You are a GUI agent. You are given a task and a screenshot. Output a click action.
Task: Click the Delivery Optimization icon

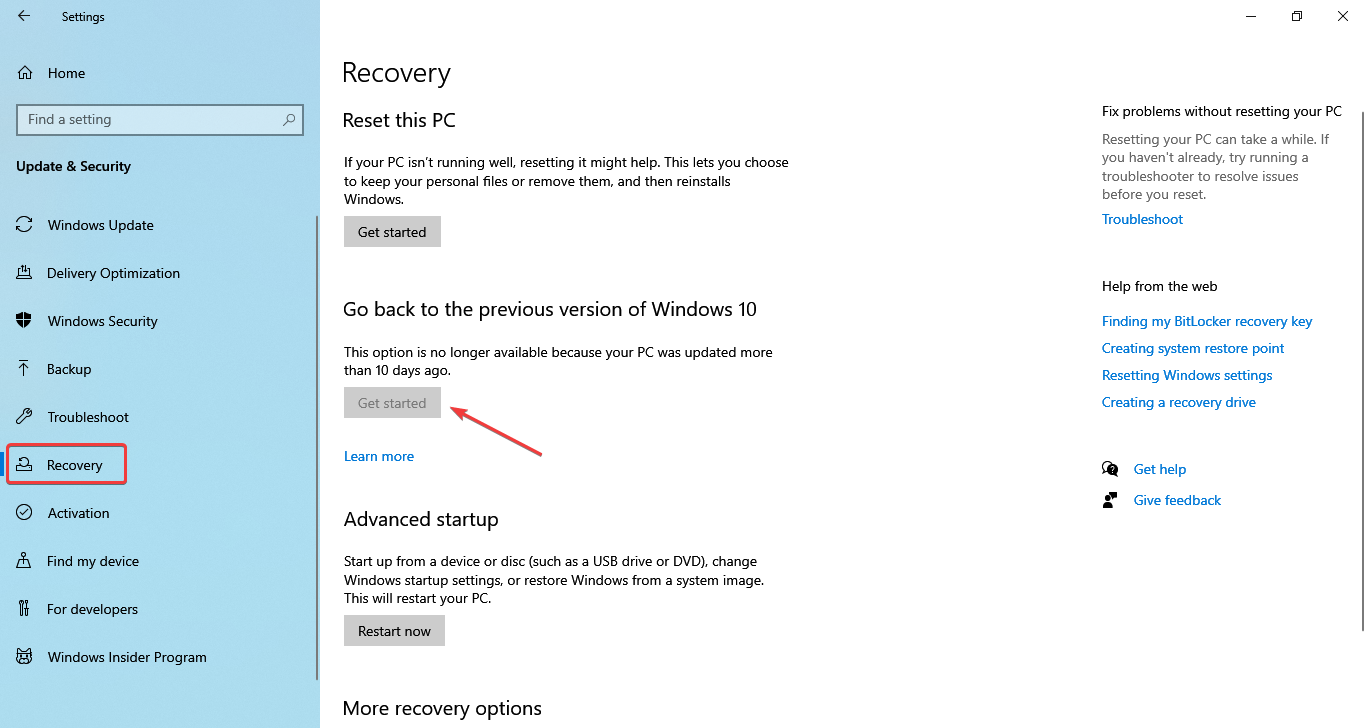pos(25,273)
